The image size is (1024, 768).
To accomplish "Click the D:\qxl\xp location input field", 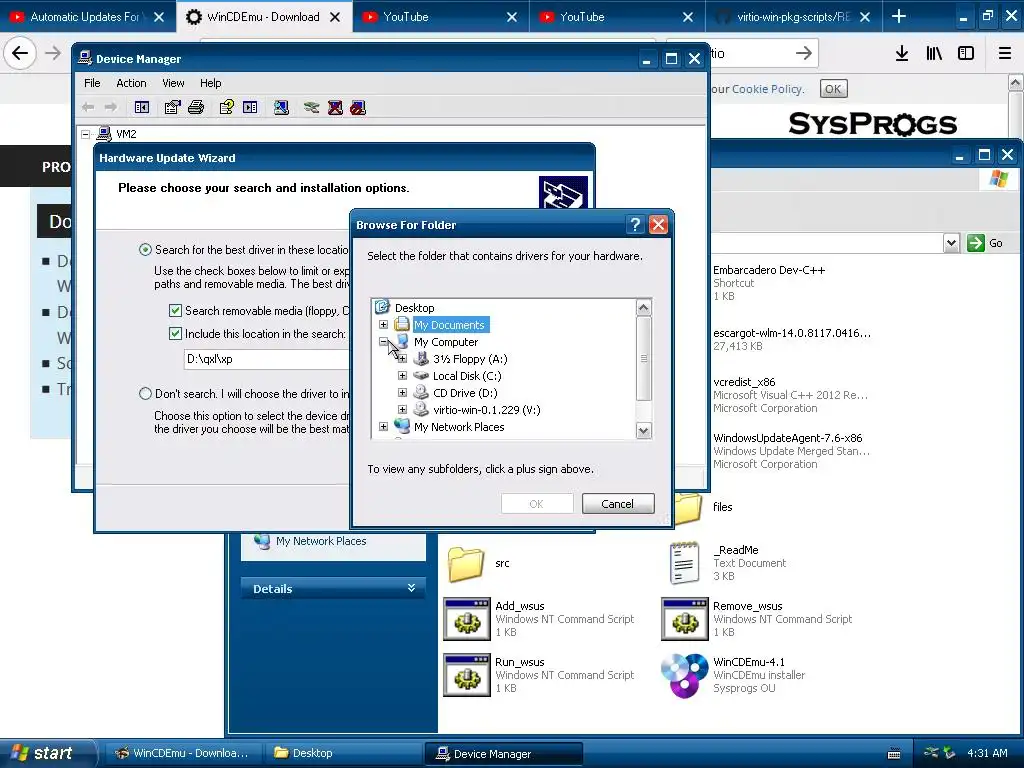I will point(267,359).
